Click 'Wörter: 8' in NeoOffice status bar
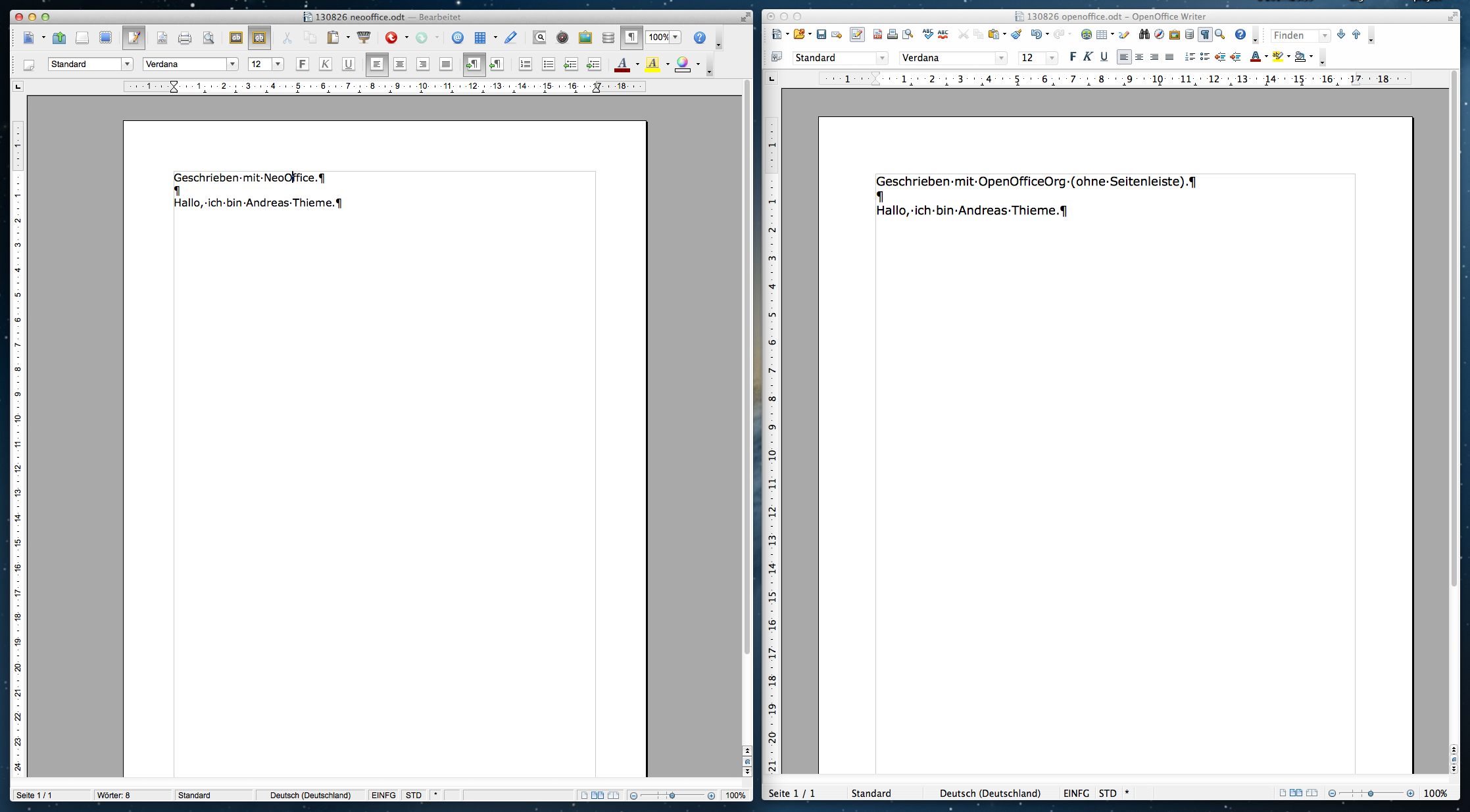 coord(114,796)
